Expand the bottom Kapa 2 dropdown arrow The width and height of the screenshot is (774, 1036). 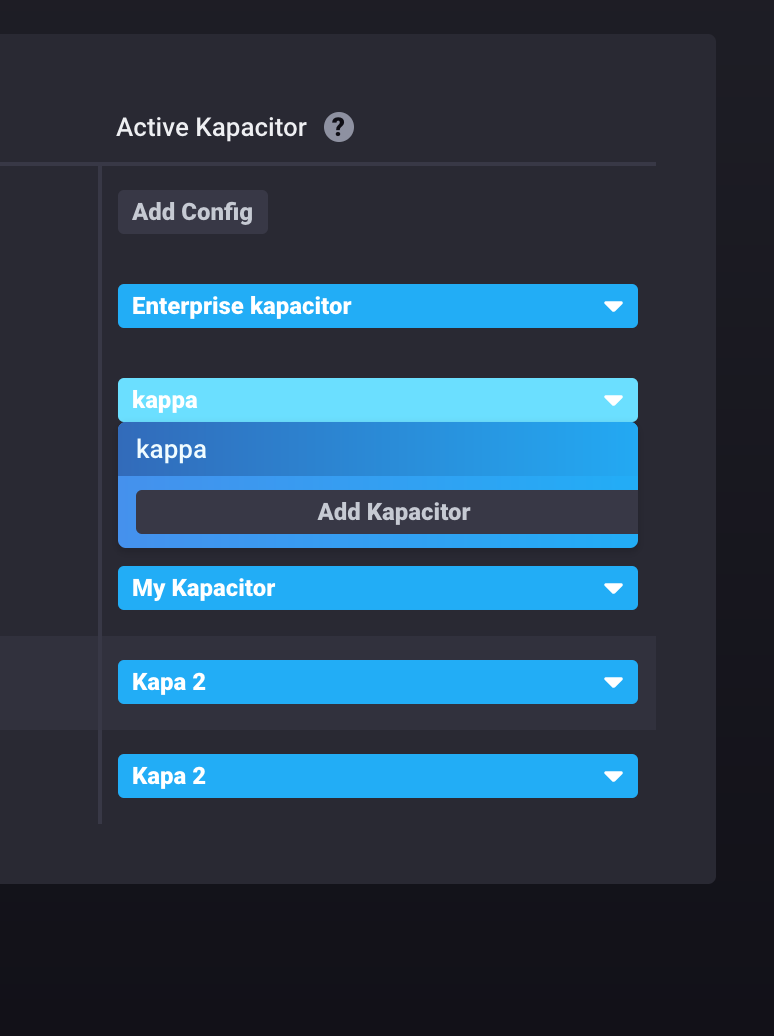[615, 775]
